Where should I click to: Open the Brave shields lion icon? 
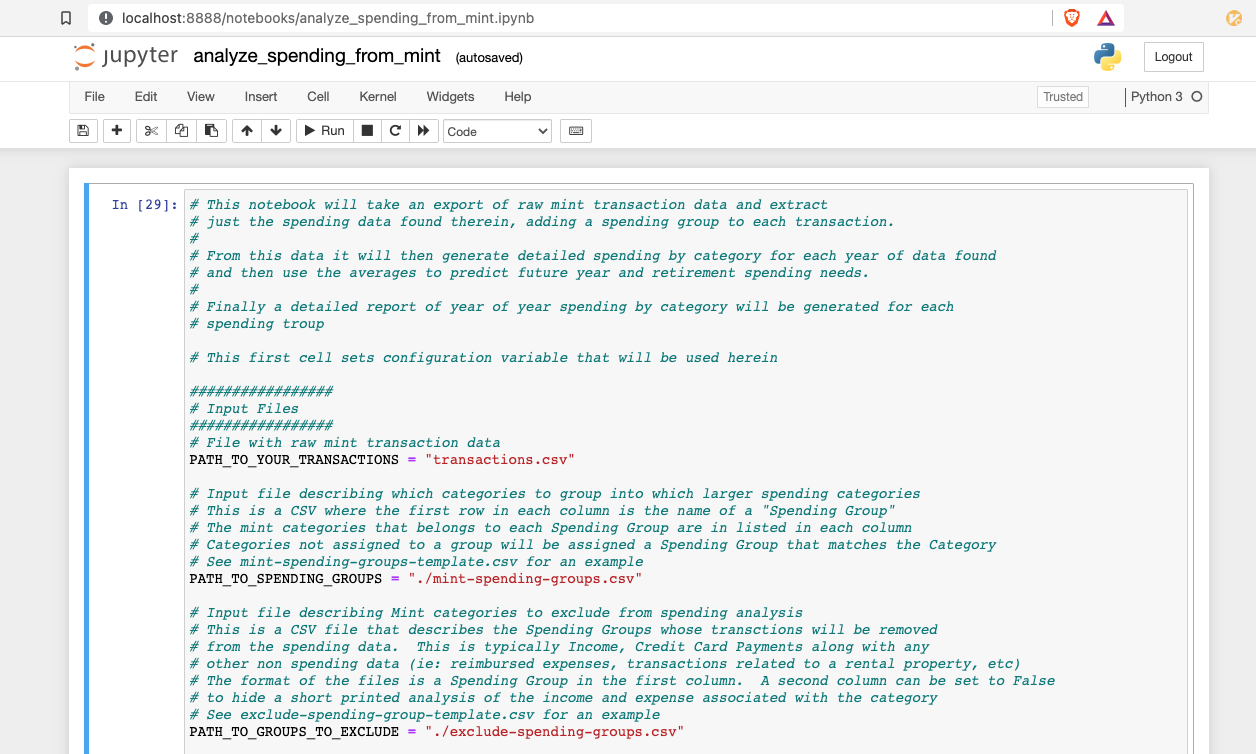coord(1072,18)
